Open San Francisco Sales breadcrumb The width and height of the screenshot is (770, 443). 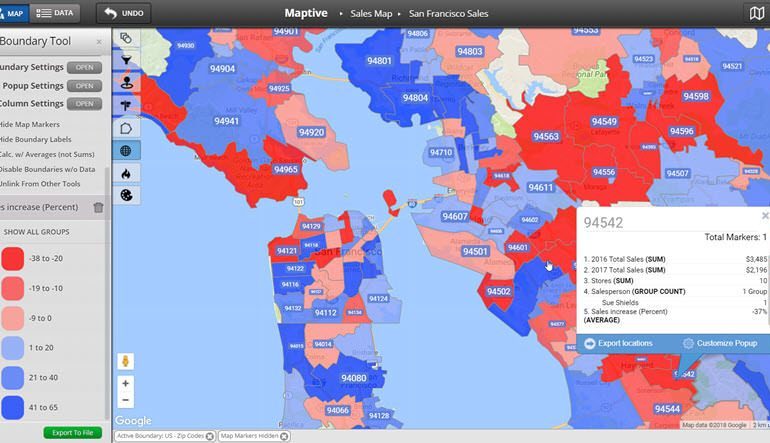[448, 14]
